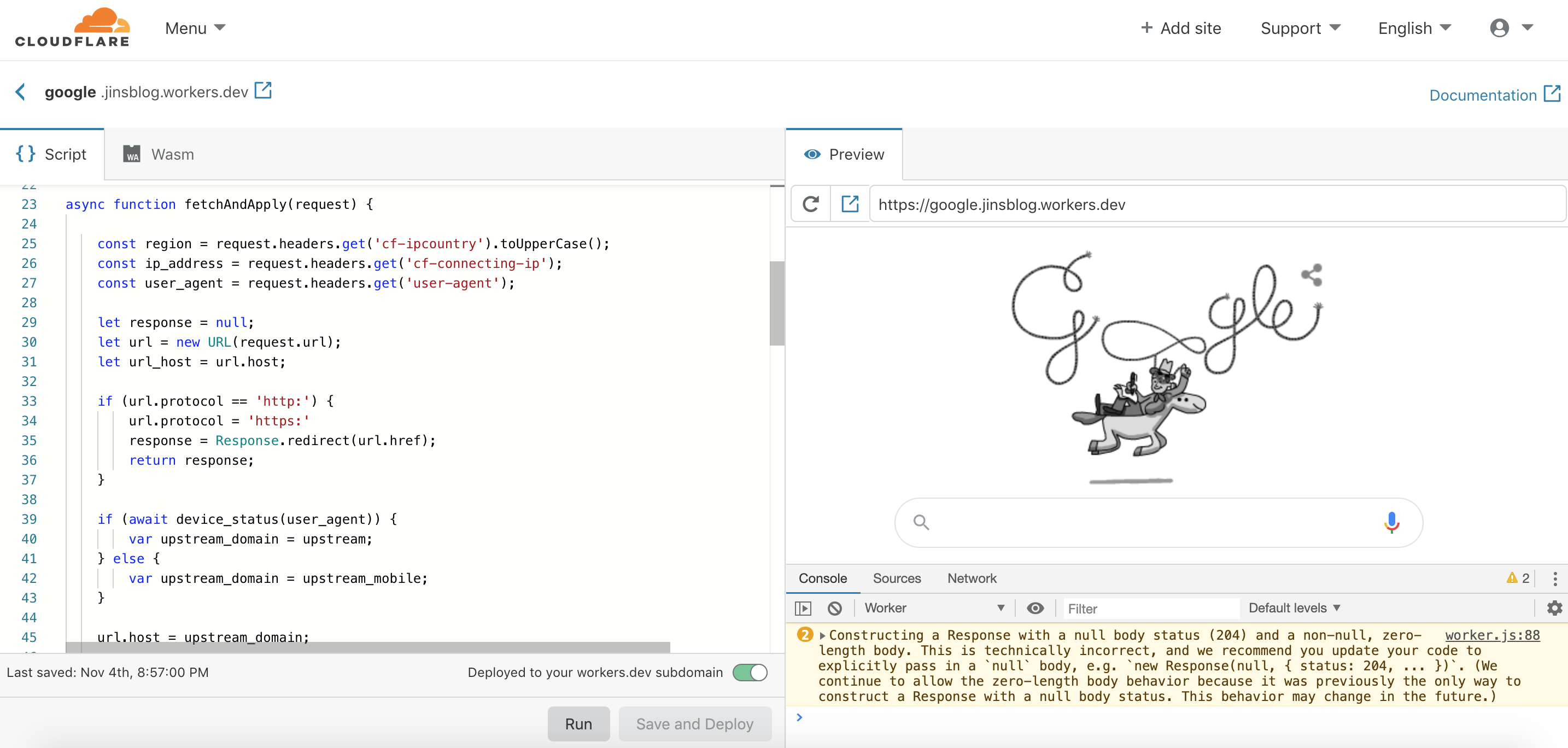Open the Console devtools tab
The height and width of the screenshot is (748, 1568).
(x=822, y=578)
